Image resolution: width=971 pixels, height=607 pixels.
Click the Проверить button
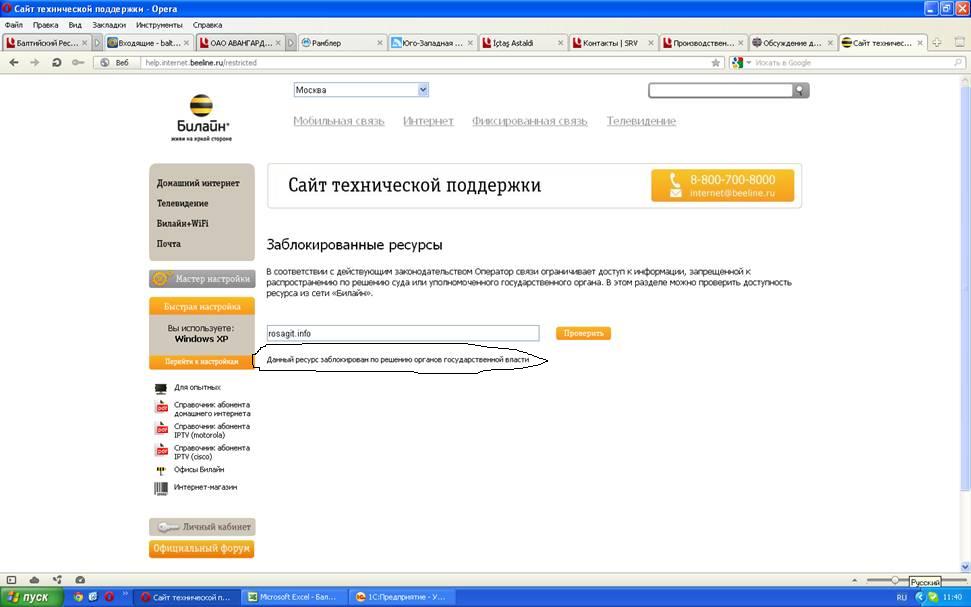click(583, 333)
